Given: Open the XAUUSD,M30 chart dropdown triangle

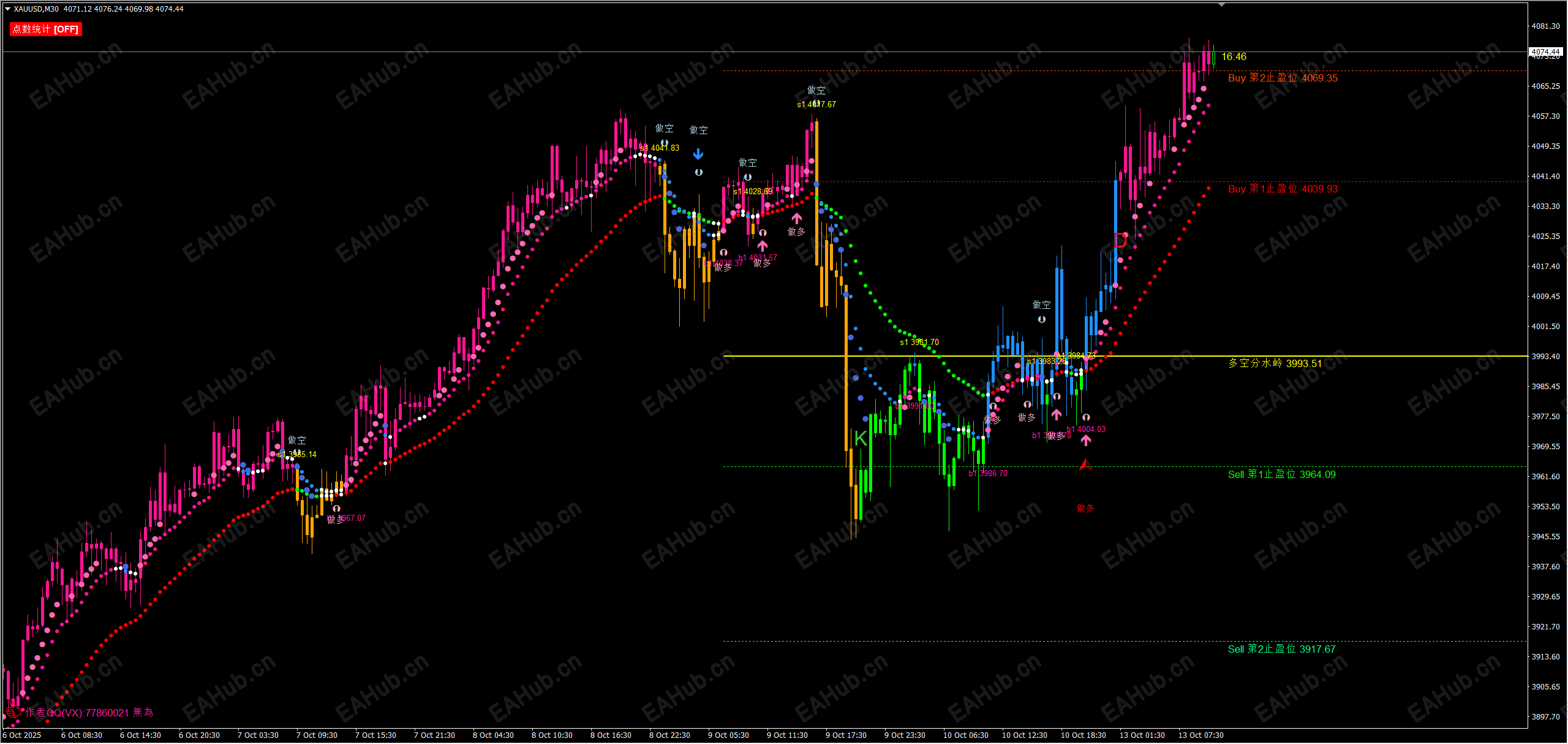Looking at the screenshot, I should (x=7, y=9).
